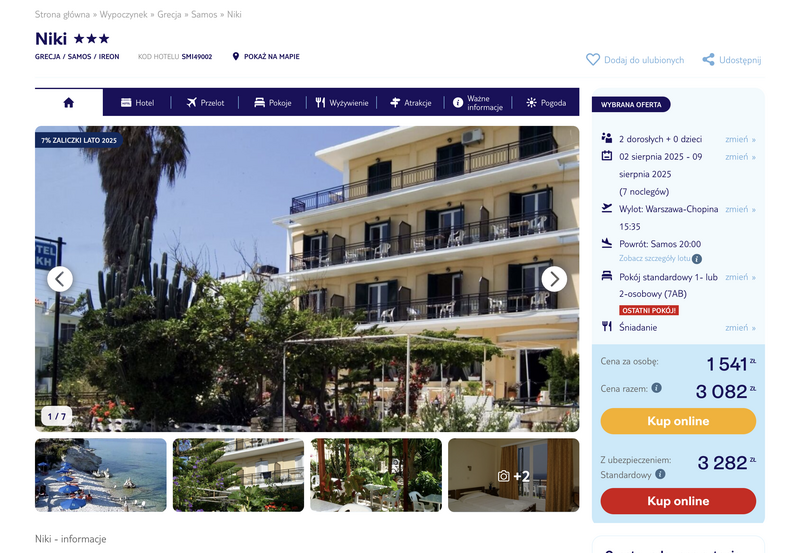Click the map pin Pokaż na mapie
This screenshot has width=800, height=553.
(266, 57)
